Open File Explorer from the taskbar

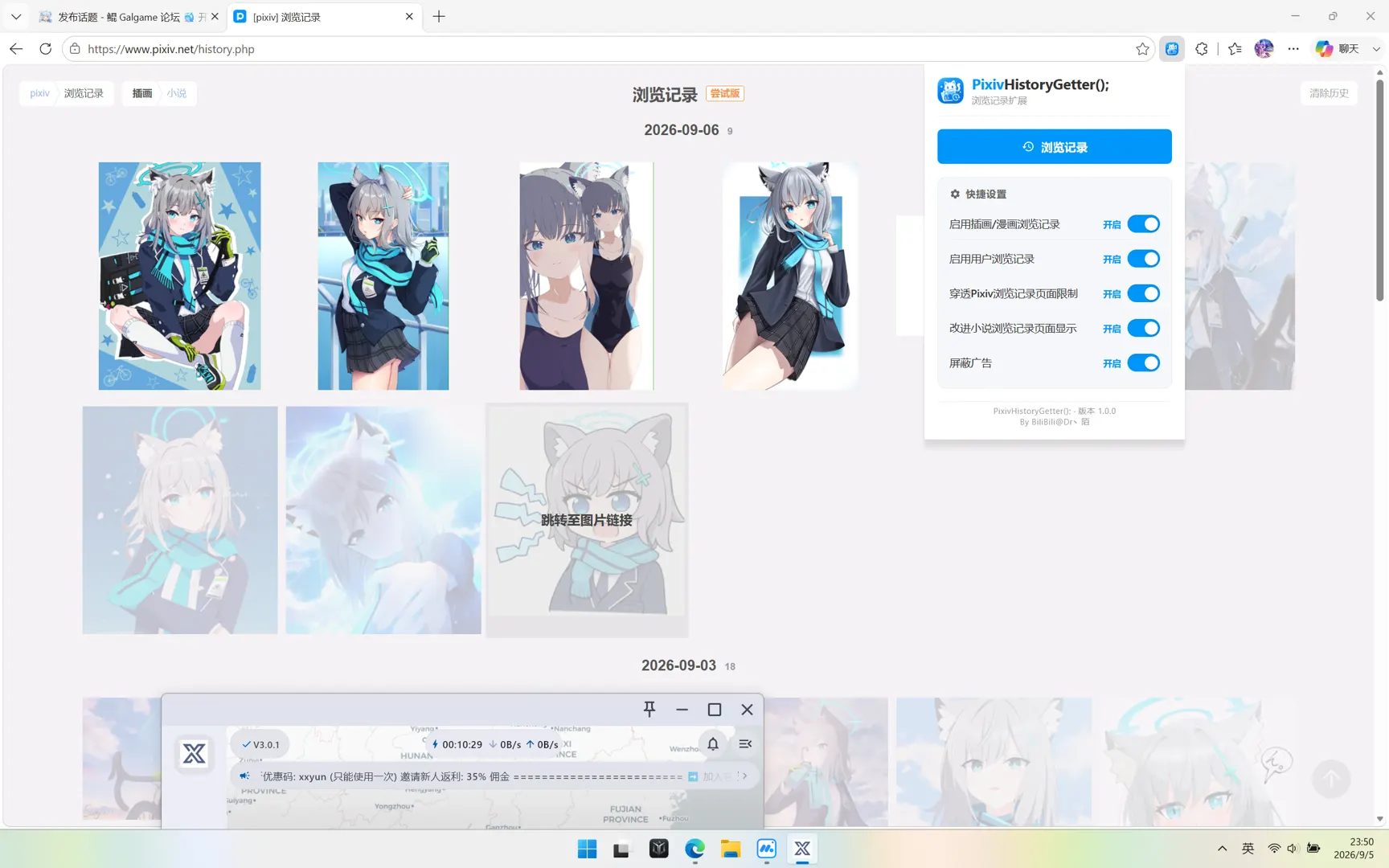click(730, 849)
